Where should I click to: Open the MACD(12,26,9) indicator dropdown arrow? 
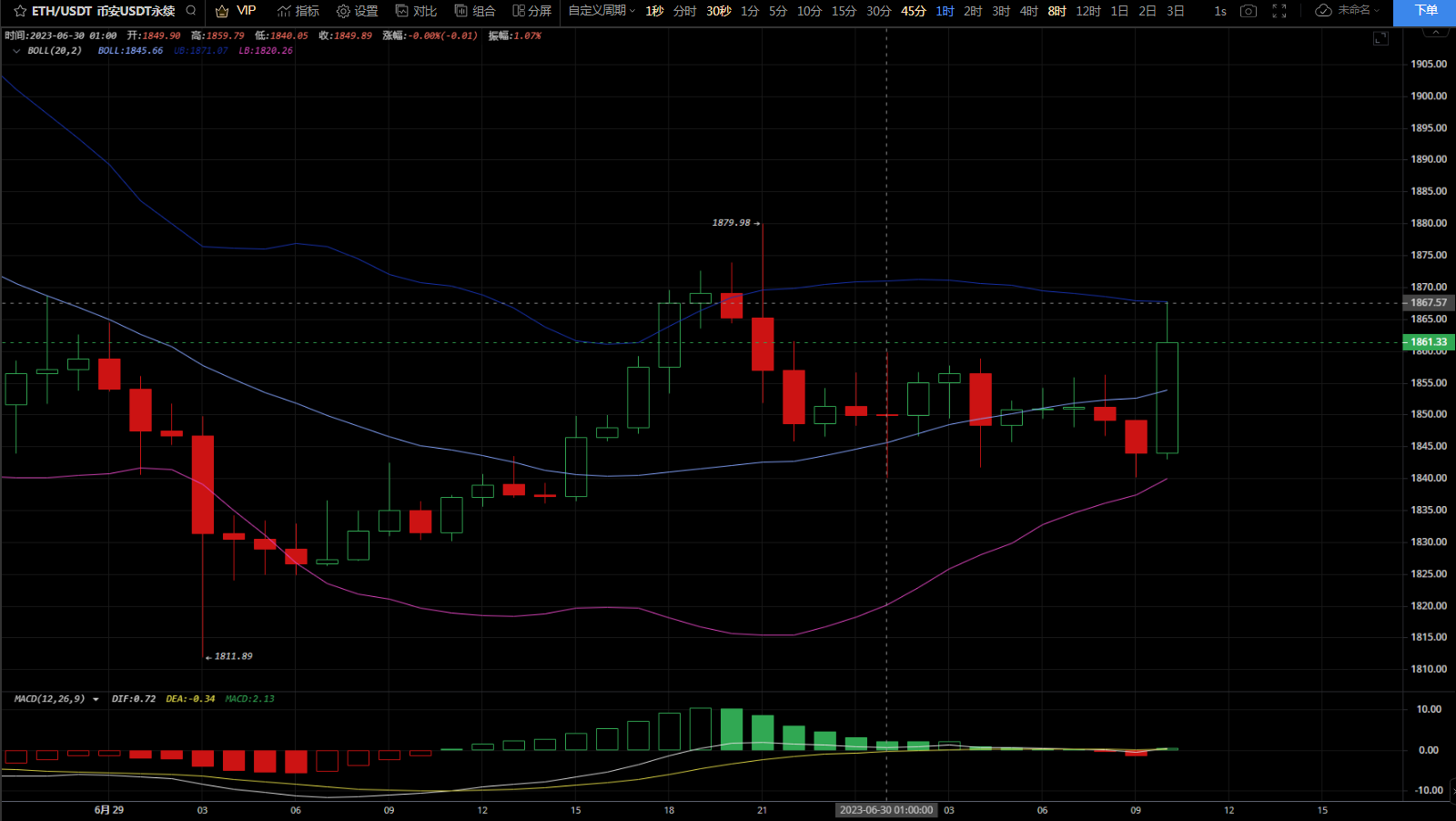pos(96,699)
